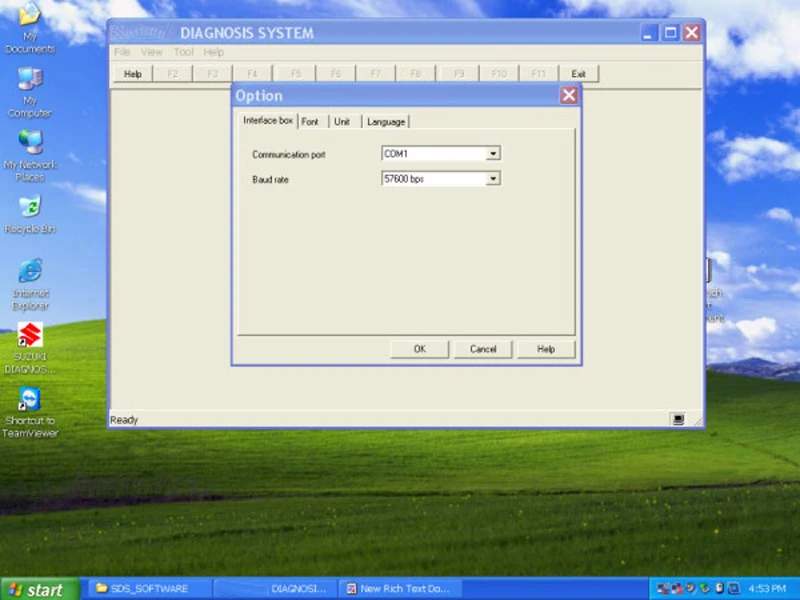Open the Windows start menu
This screenshot has height=600, width=800.
(40, 589)
